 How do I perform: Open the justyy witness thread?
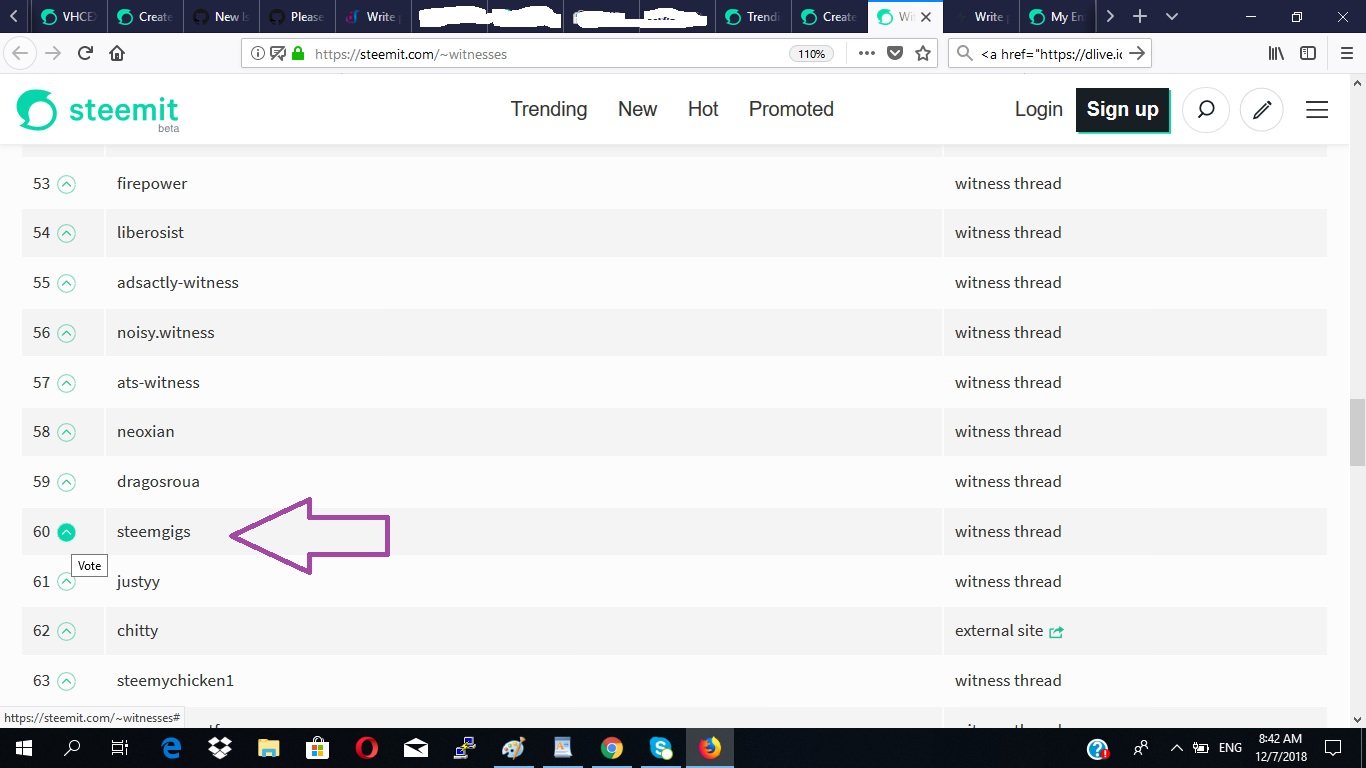coord(1008,582)
